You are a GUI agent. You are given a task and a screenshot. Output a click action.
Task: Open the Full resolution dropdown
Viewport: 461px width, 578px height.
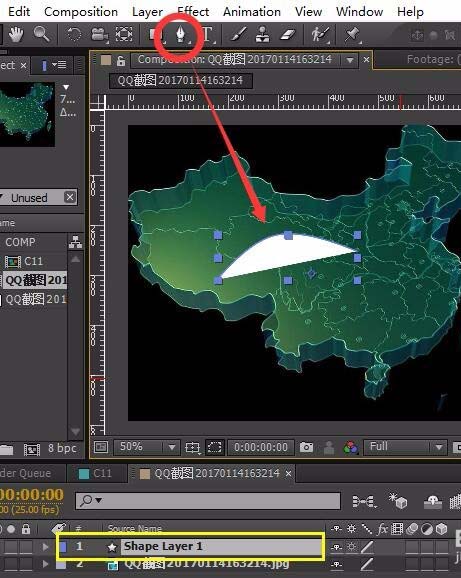[439, 448]
